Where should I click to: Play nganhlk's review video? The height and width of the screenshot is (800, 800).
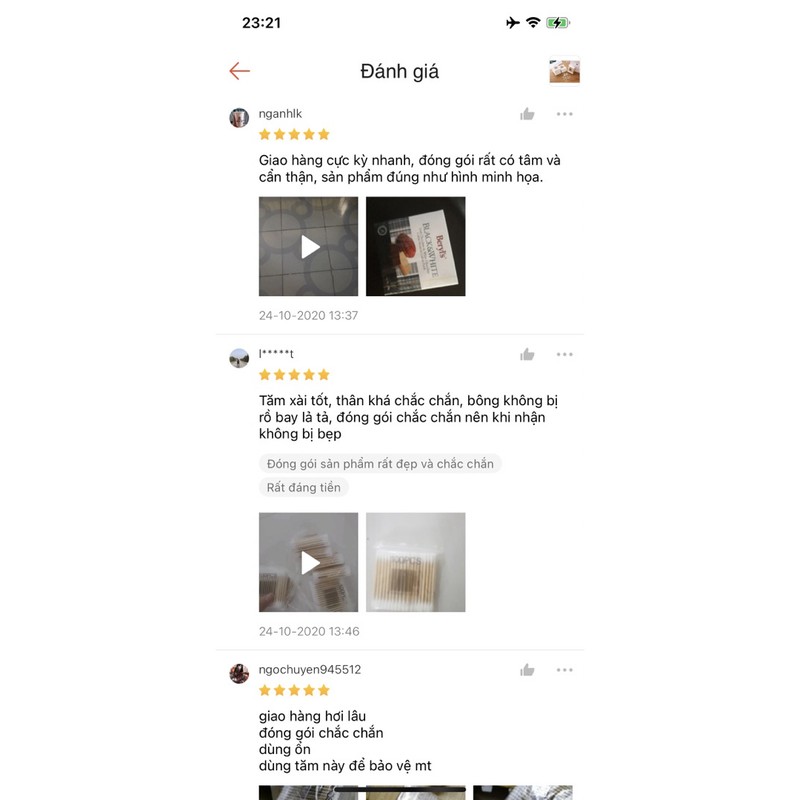pos(308,246)
